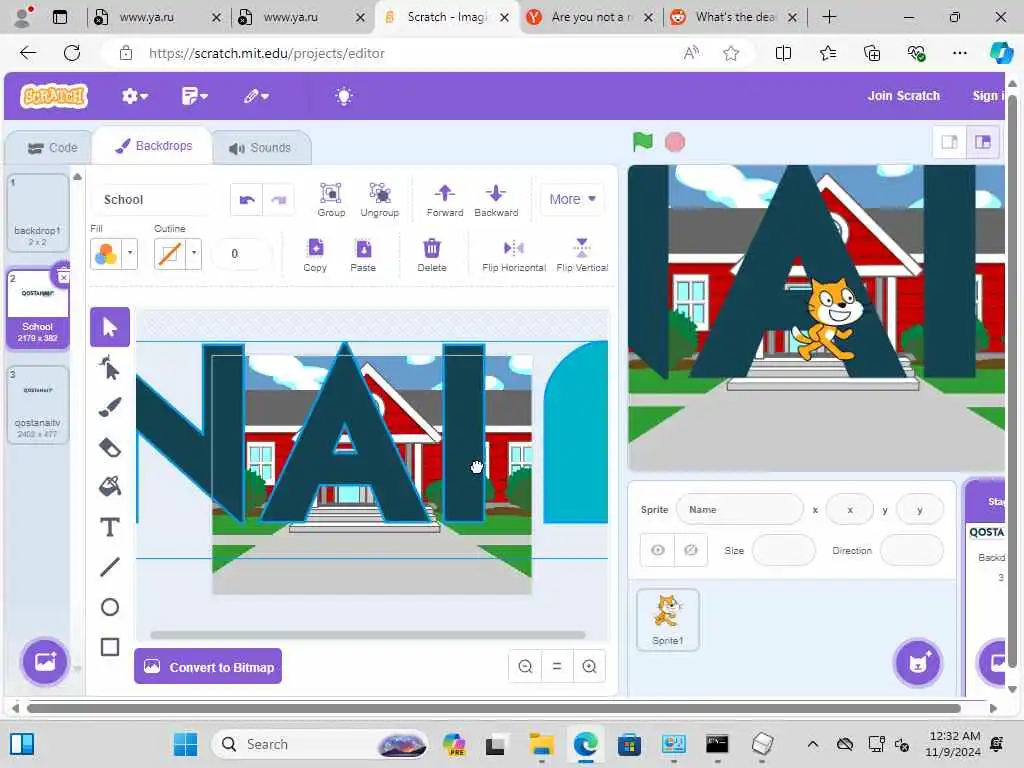
Task: Click the Copy icon
Action: (315, 255)
